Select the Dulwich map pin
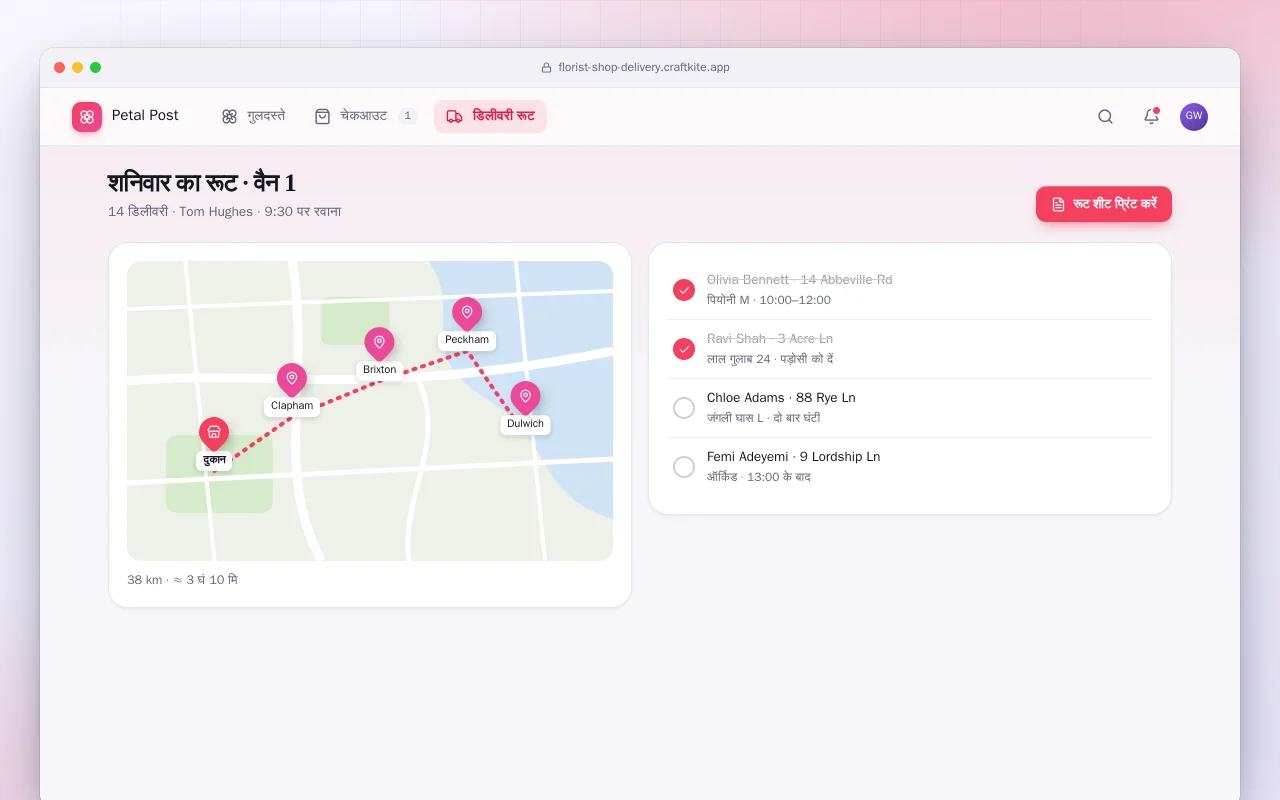 click(x=525, y=397)
